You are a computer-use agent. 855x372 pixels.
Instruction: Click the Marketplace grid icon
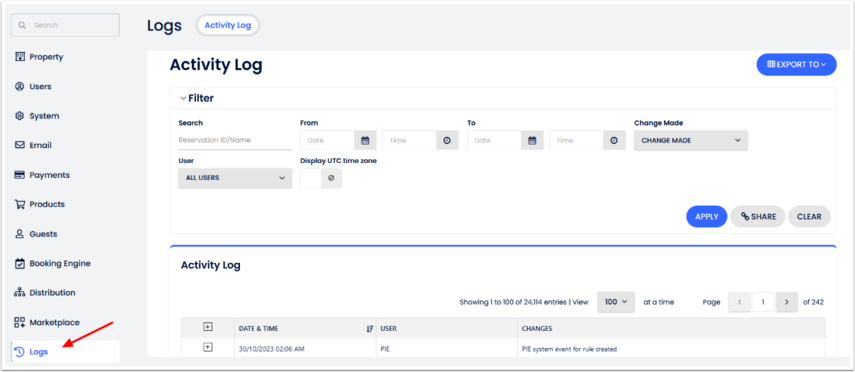[20, 322]
